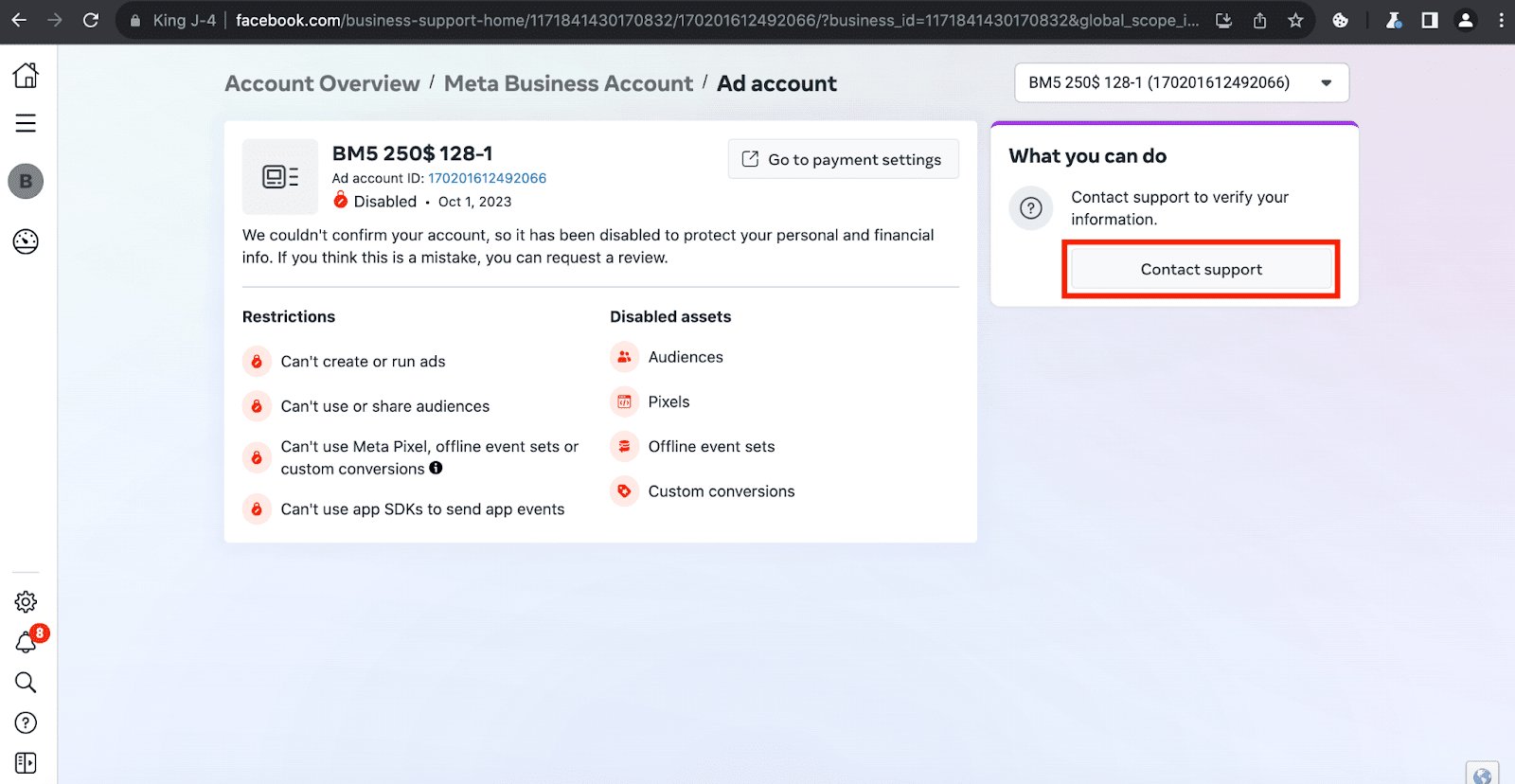Click the share icon in address bar
Image resolution: width=1515 pixels, height=784 pixels.
(1259, 21)
